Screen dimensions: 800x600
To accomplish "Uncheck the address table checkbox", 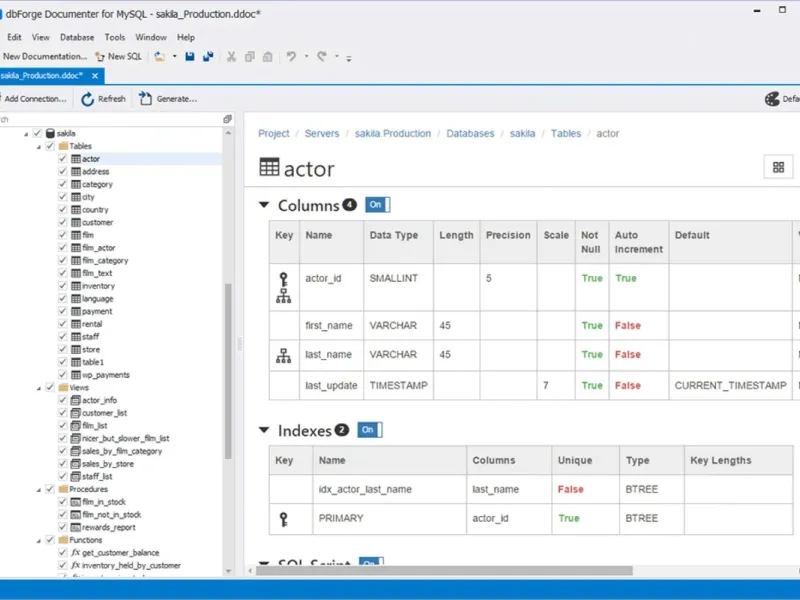I will (x=62, y=172).
